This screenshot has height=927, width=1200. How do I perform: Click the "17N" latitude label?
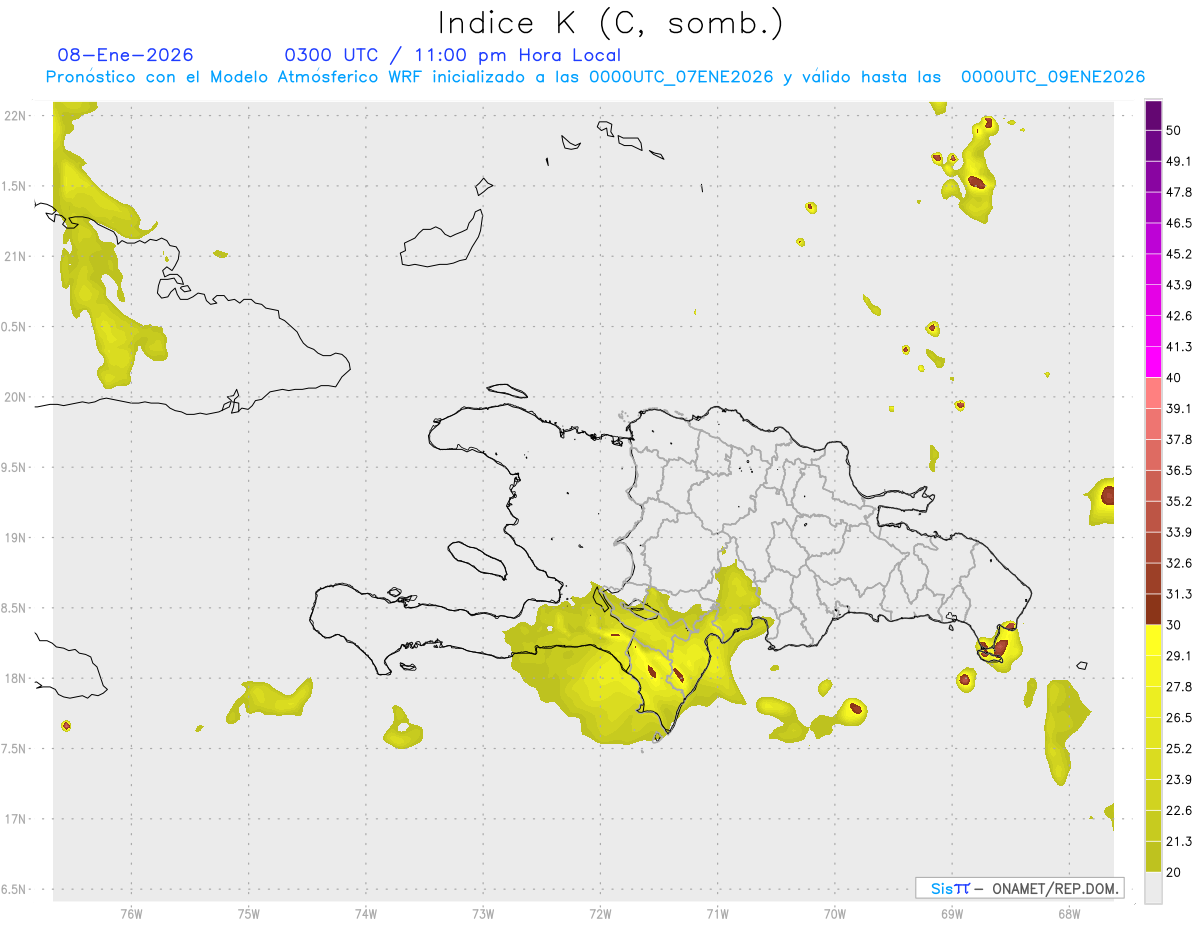(14, 819)
